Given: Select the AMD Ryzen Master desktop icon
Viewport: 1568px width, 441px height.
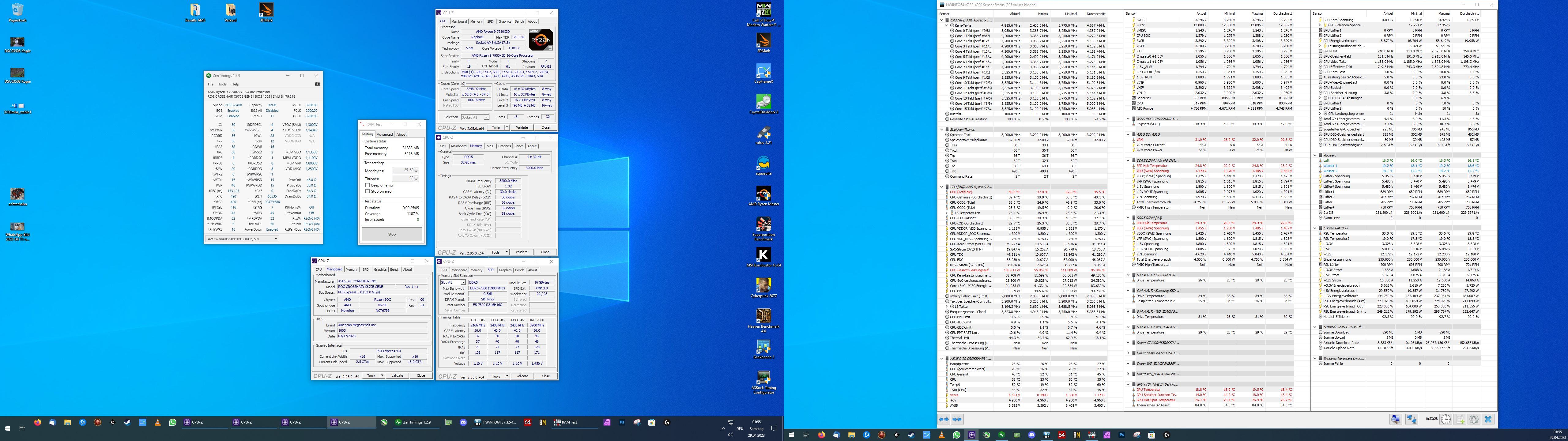Looking at the screenshot, I should pyautogui.click(x=763, y=195).
